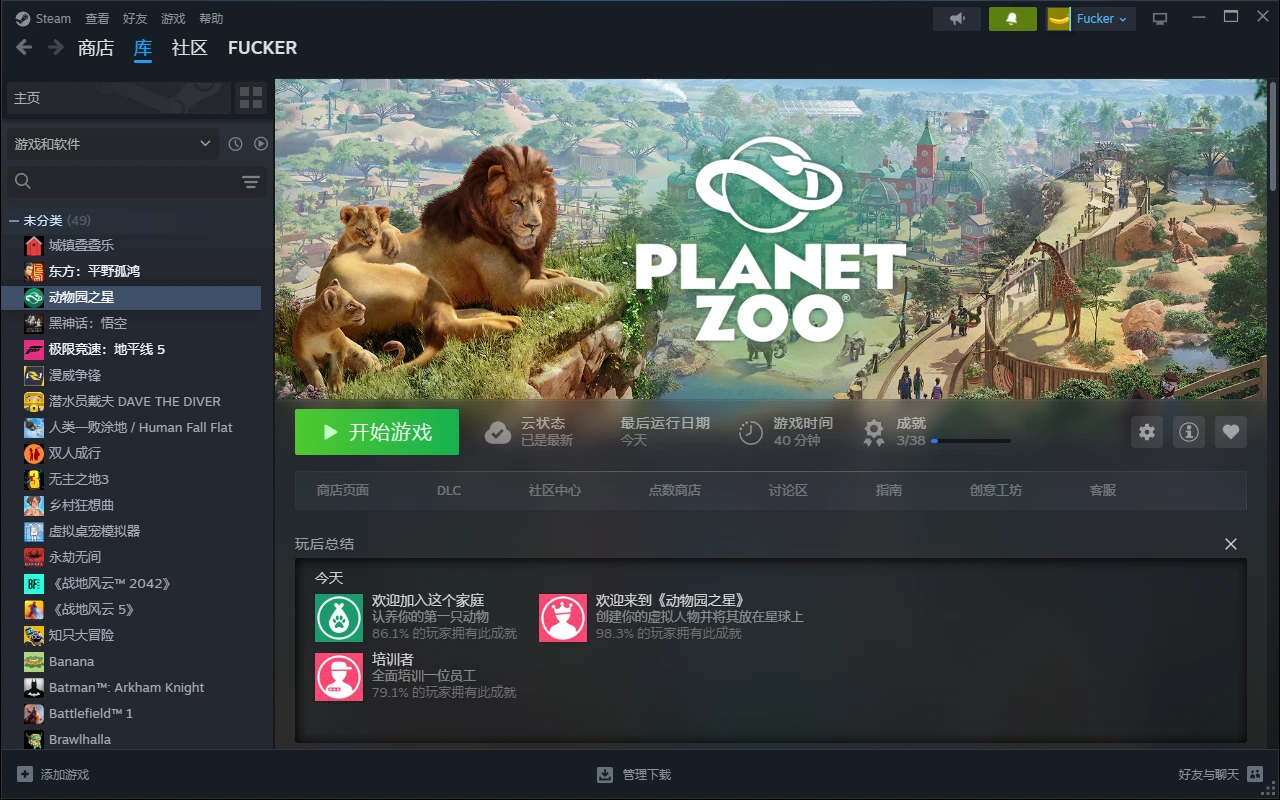Select 虚拟桌宠模拟器 game icon

(34, 531)
